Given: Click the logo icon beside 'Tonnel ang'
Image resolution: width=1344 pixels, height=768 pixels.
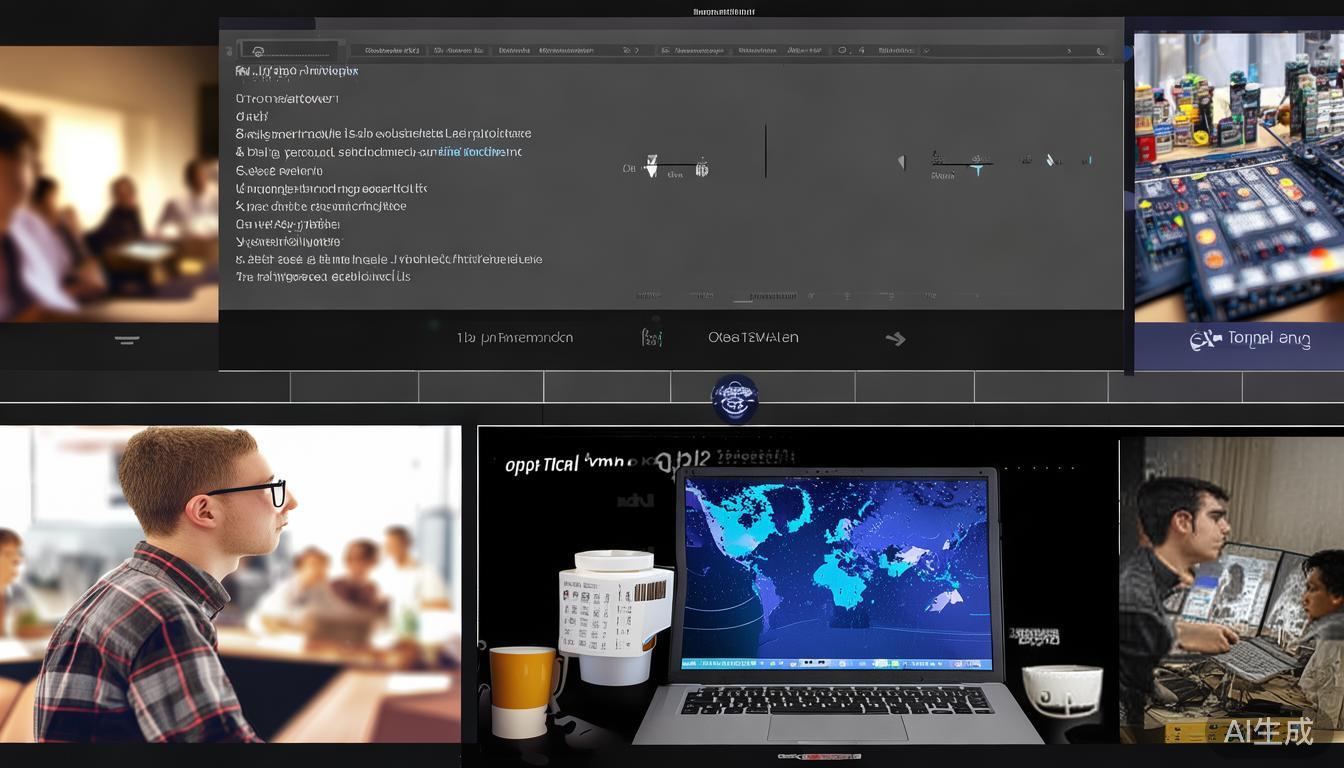Looking at the screenshot, I should pos(1205,340).
